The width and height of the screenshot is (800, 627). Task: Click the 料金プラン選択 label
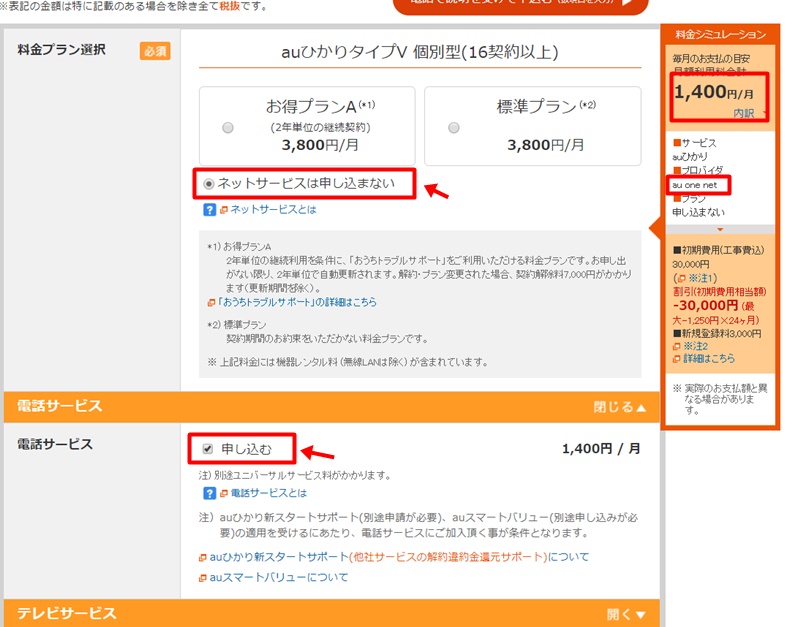[x=61, y=49]
